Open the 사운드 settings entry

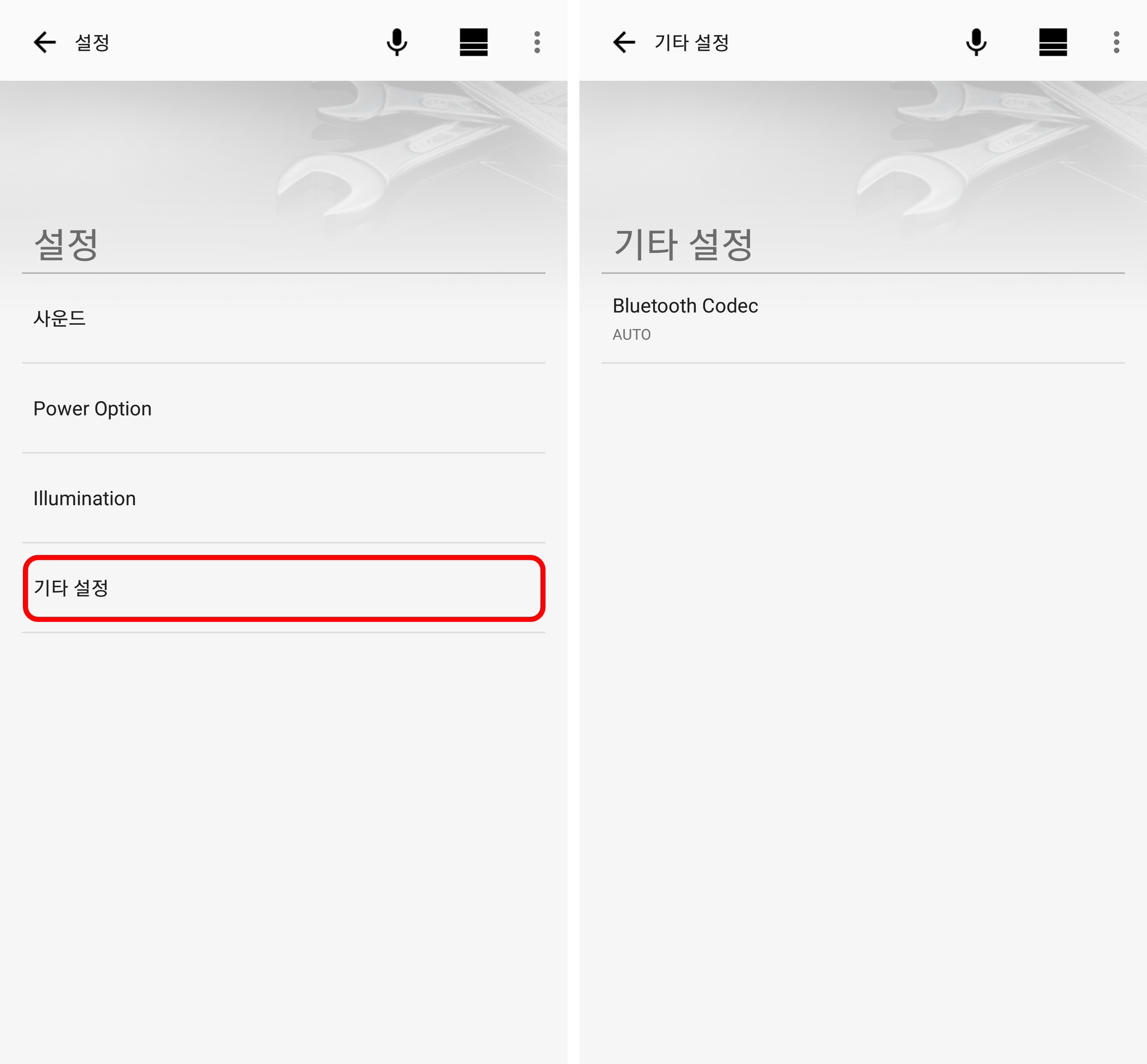283,318
